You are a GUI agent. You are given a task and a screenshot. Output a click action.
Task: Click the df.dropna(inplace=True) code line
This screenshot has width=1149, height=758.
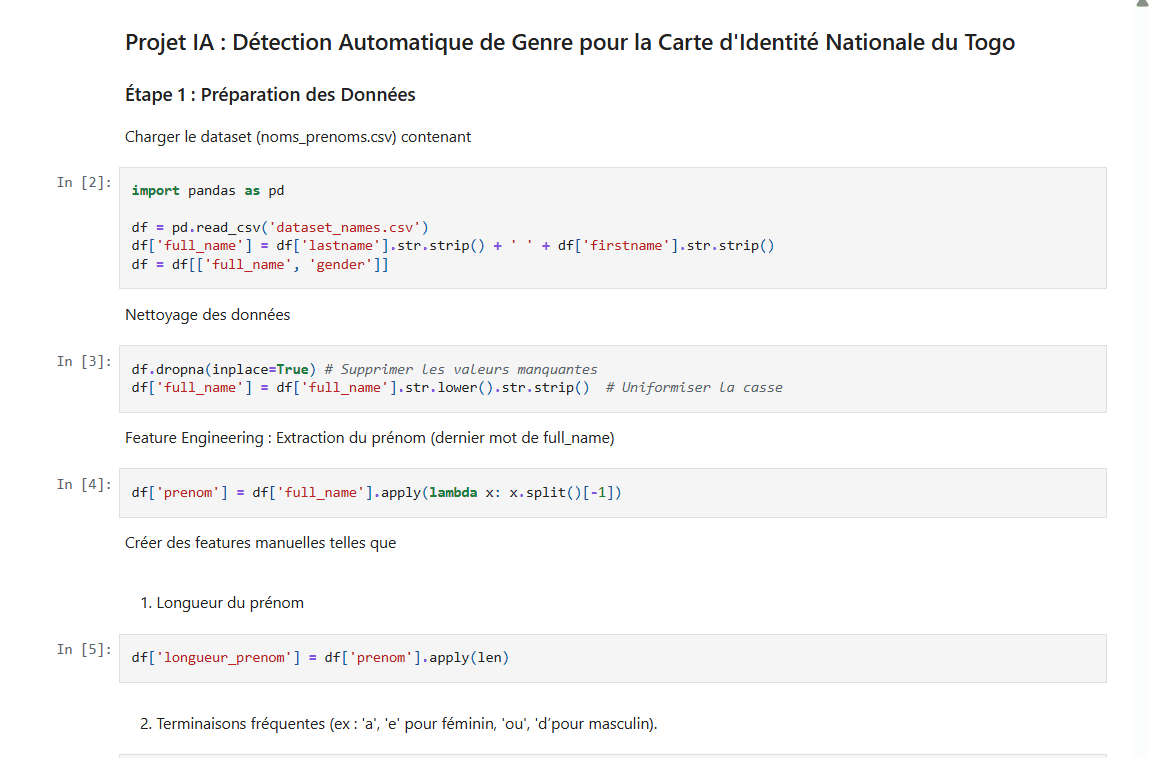click(x=364, y=369)
